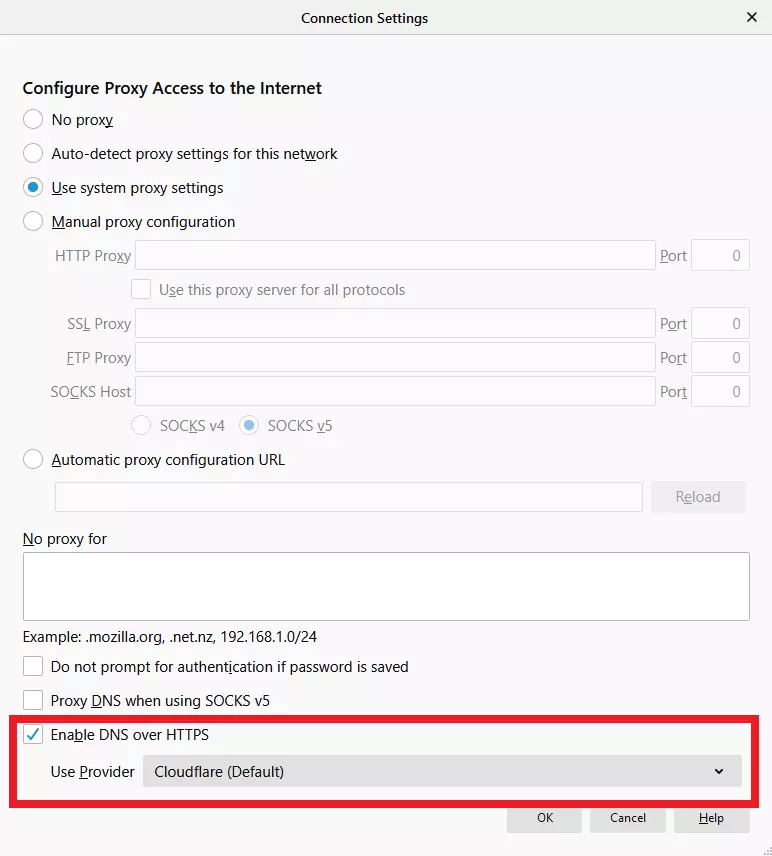This screenshot has height=856, width=772.
Task: Select Use system proxy settings
Action: (33, 188)
